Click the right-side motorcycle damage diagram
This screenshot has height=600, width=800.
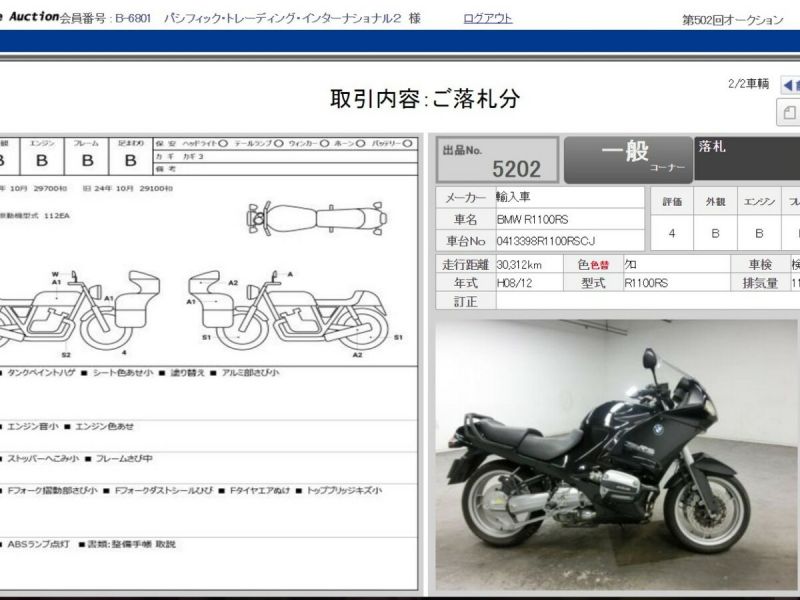pos(288,309)
